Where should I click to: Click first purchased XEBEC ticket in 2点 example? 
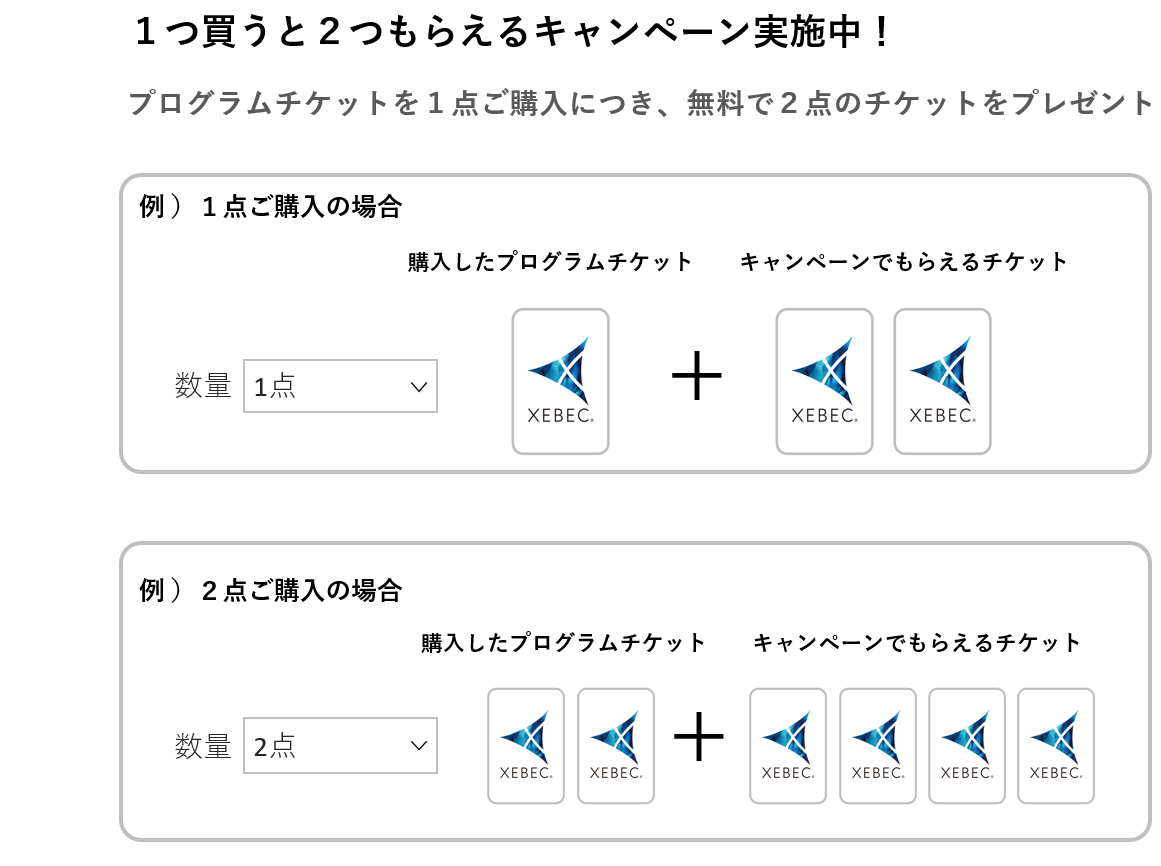coord(526,745)
